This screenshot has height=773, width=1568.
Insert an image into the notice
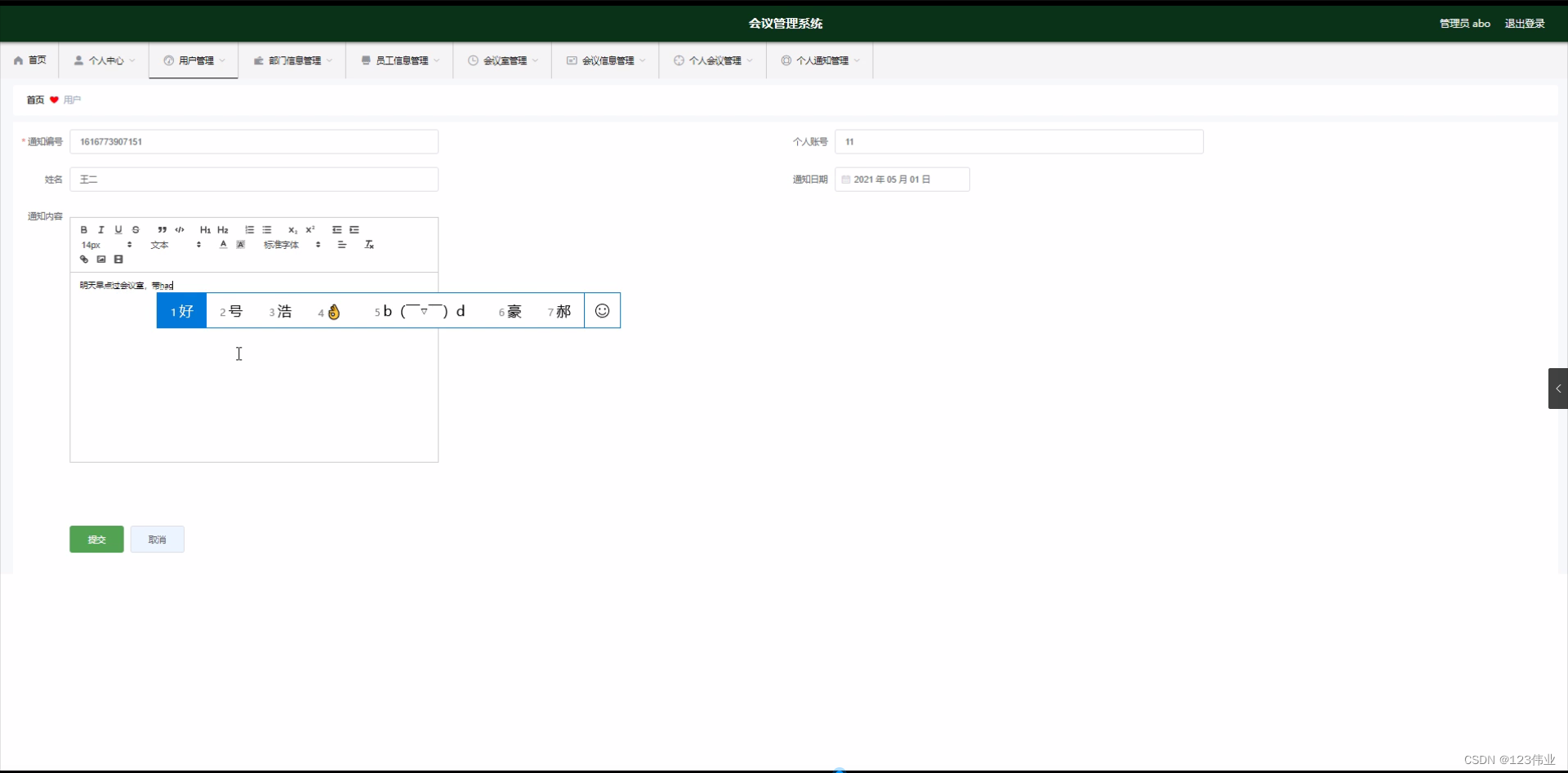pyautogui.click(x=101, y=259)
